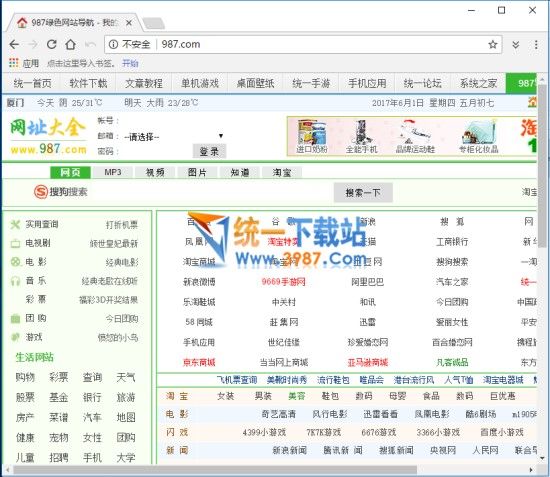Image resolution: width=550 pixels, height=477 pixels.
Task: Click the 搜索一下 search button
Action: 363,193
